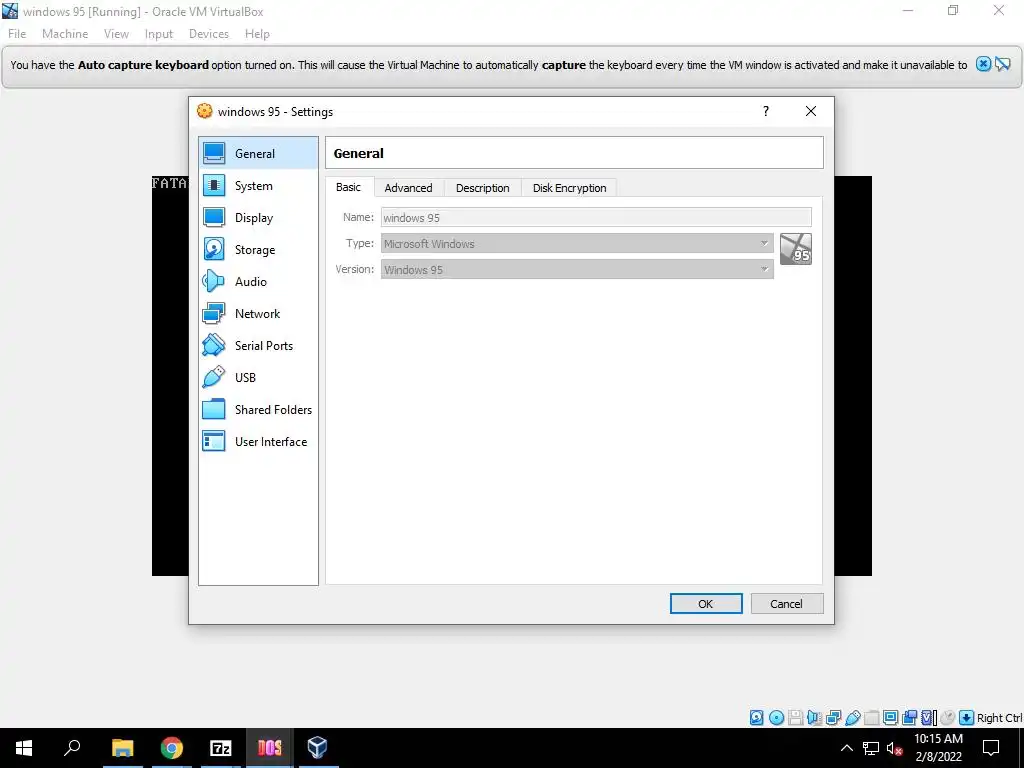Open the Network settings section

click(x=258, y=313)
